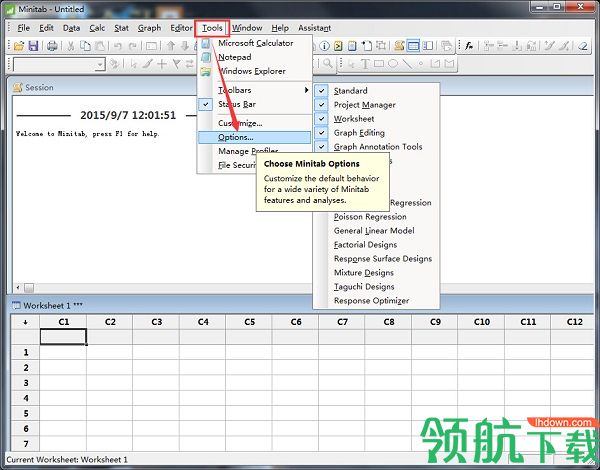Image resolution: width=600 pixels, height=470 pixels.
Task: Select the C1 column name cell
Action: coord(63,337)
